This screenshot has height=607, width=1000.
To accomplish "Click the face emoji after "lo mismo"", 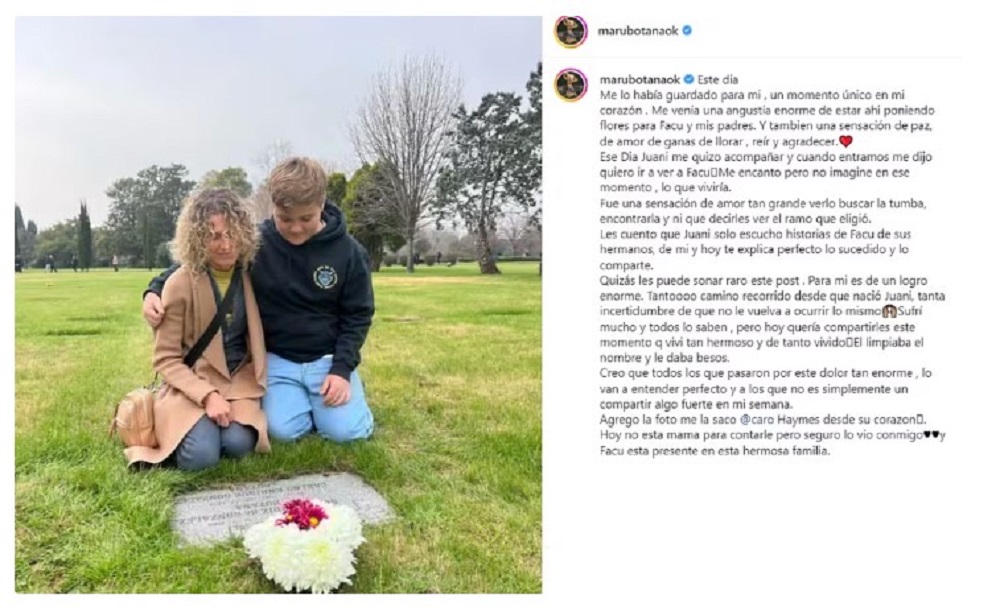I will [x=889, y=312].
